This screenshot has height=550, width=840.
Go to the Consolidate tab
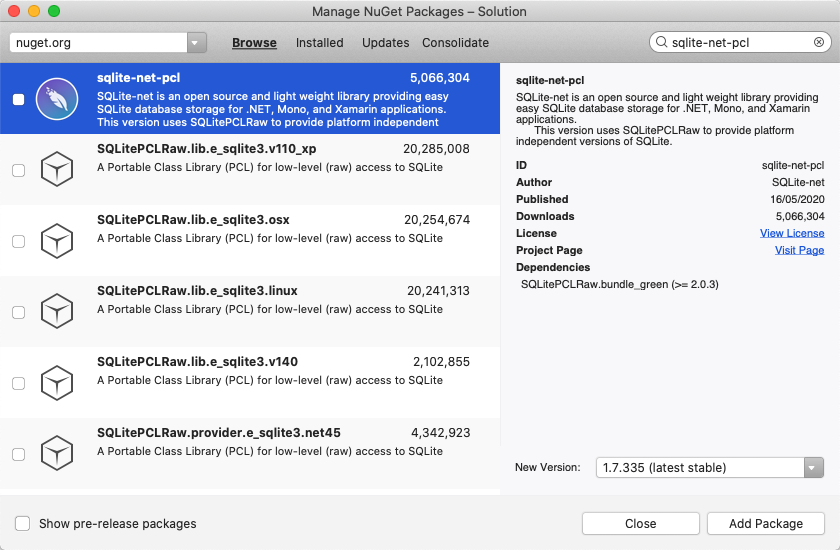pos(455,43)
